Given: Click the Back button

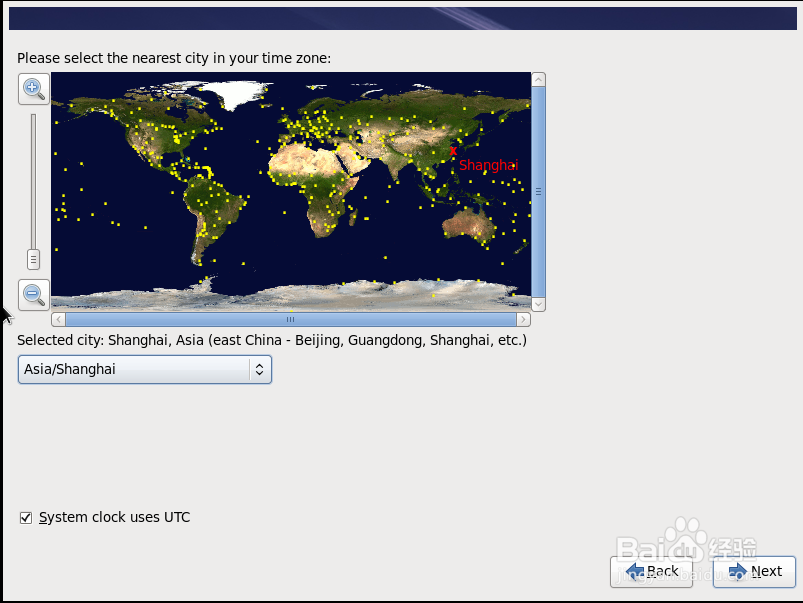Looking at the screenshot, I should pyautogui.click(x=651, y=571).
